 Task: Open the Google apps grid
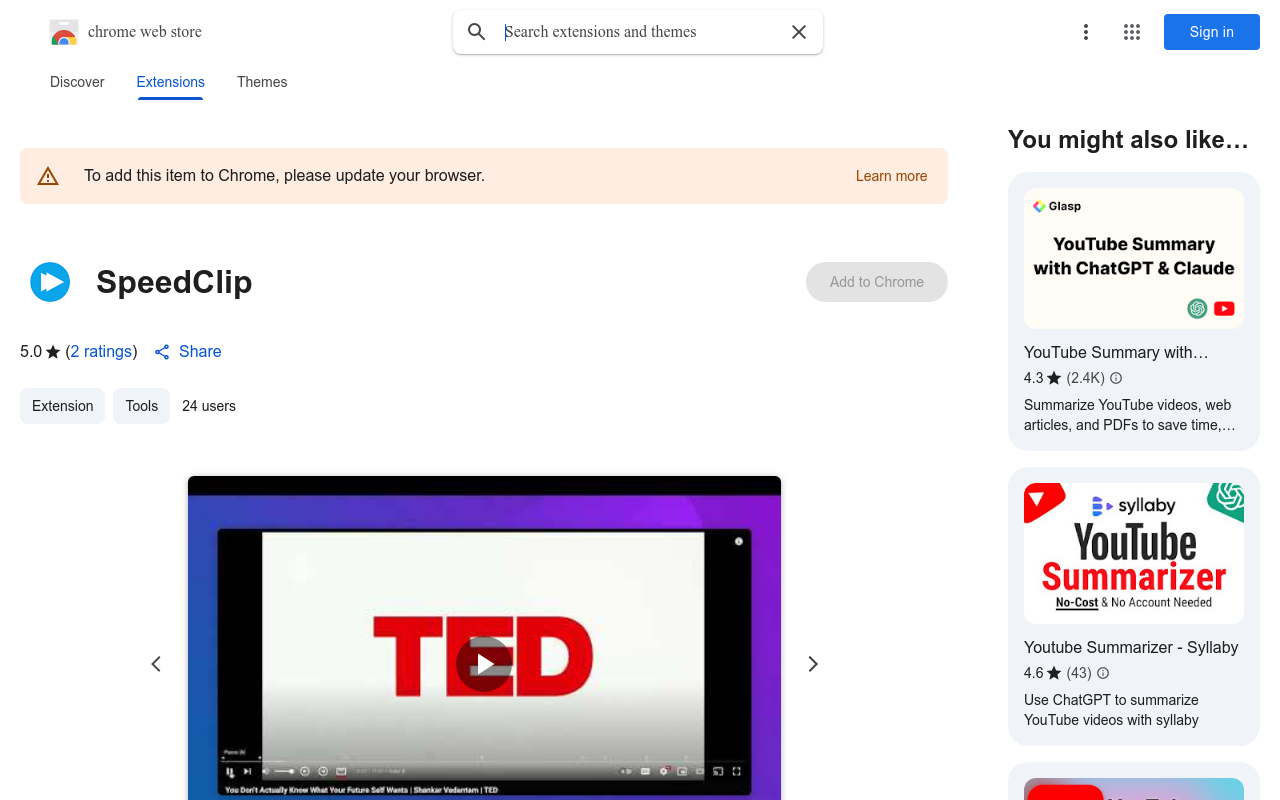tap(1132, 32)
